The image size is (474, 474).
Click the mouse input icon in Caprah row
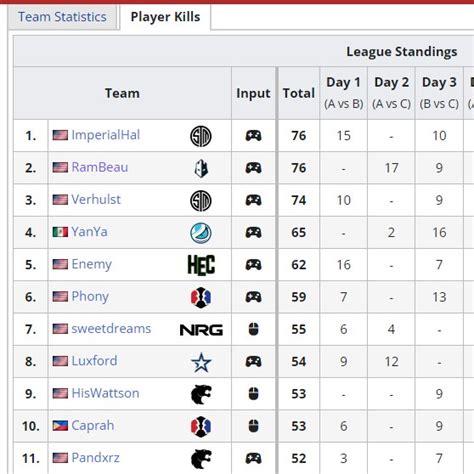pyautogui.click(x=254, y=426)
